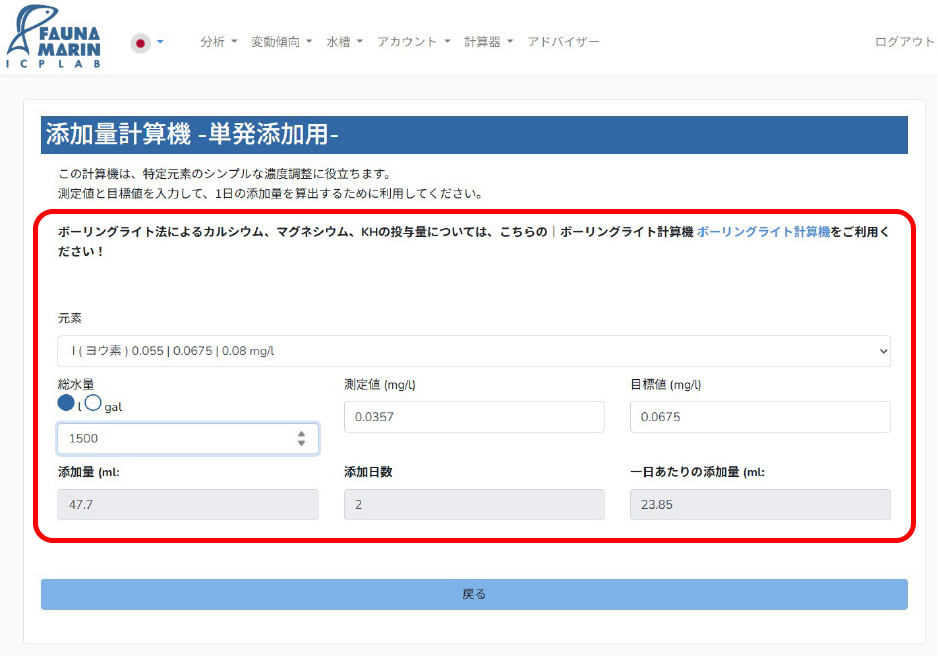The image size is (938, 656).
Task: Click the 測定値 (mg/l) input field
Action: click(474, 417)
